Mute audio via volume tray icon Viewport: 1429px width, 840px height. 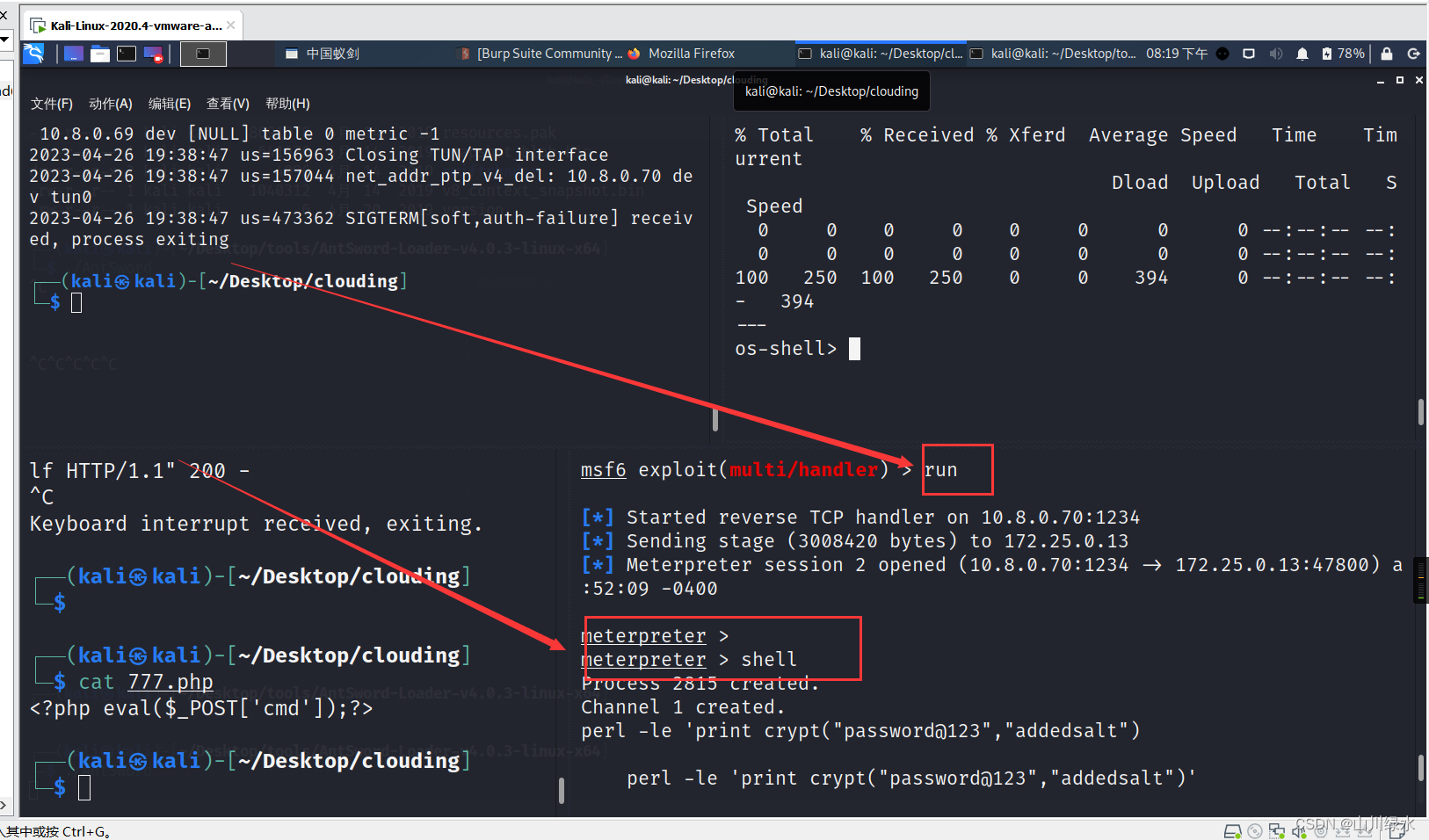coord(1276,54)
